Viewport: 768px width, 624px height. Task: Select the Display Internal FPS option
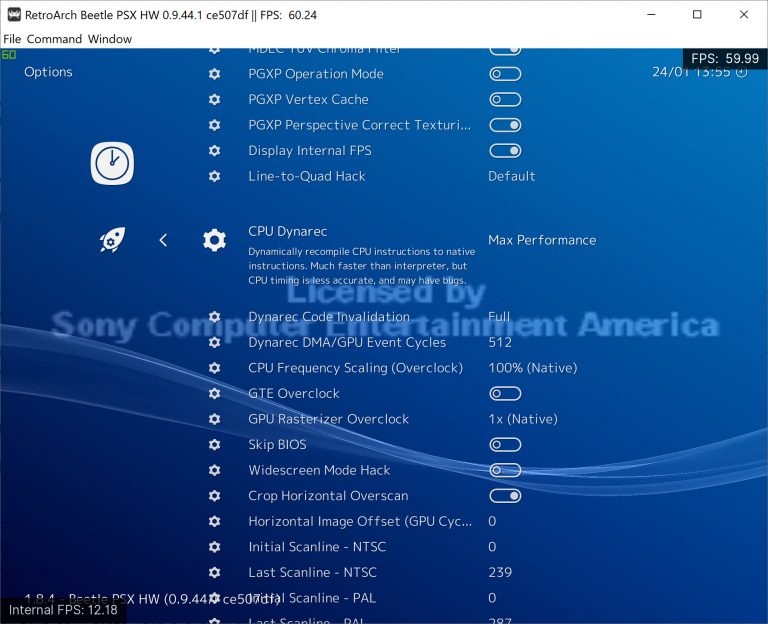point(310,150)
